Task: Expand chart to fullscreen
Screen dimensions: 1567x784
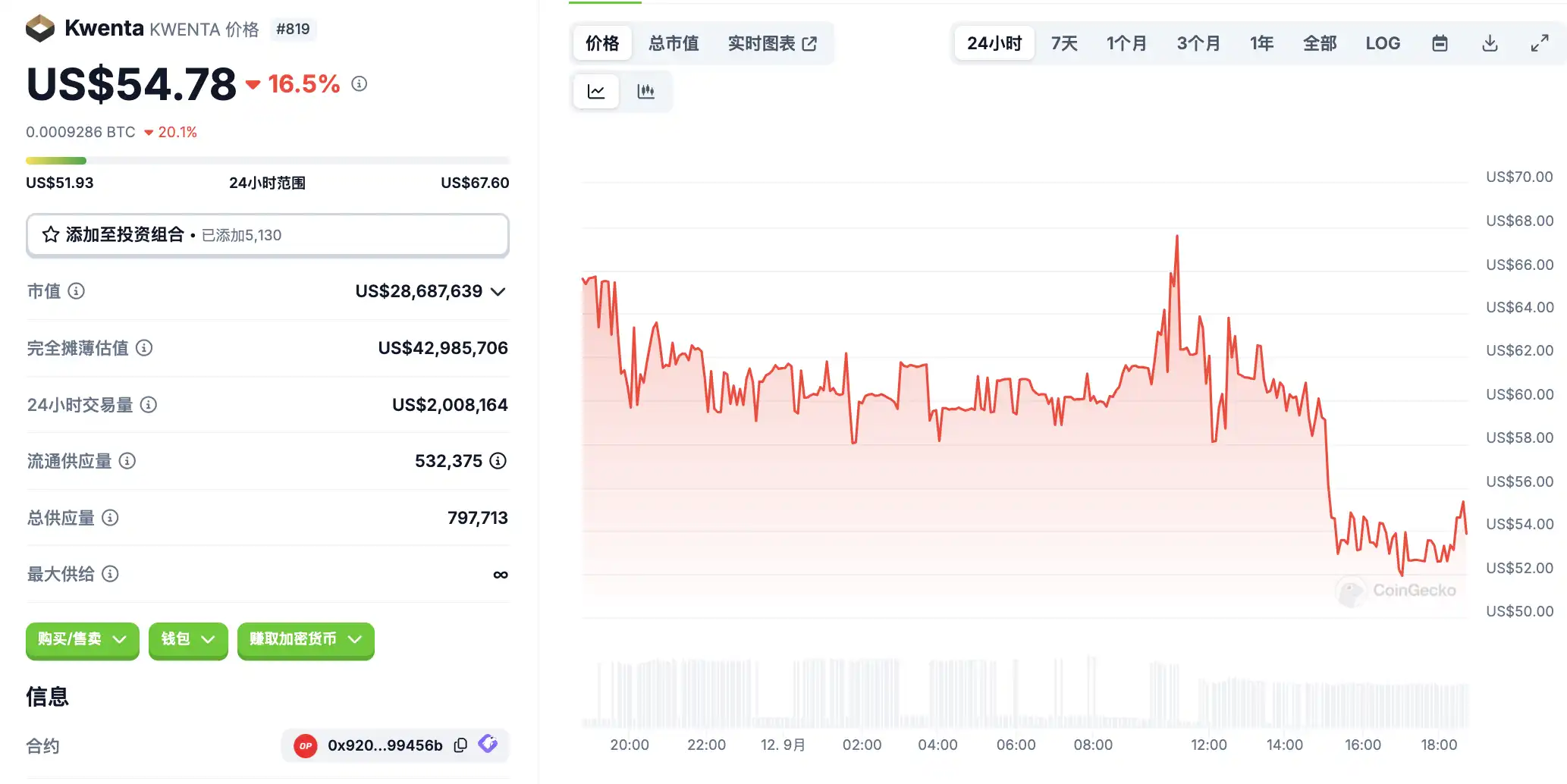Action: 1539,43
